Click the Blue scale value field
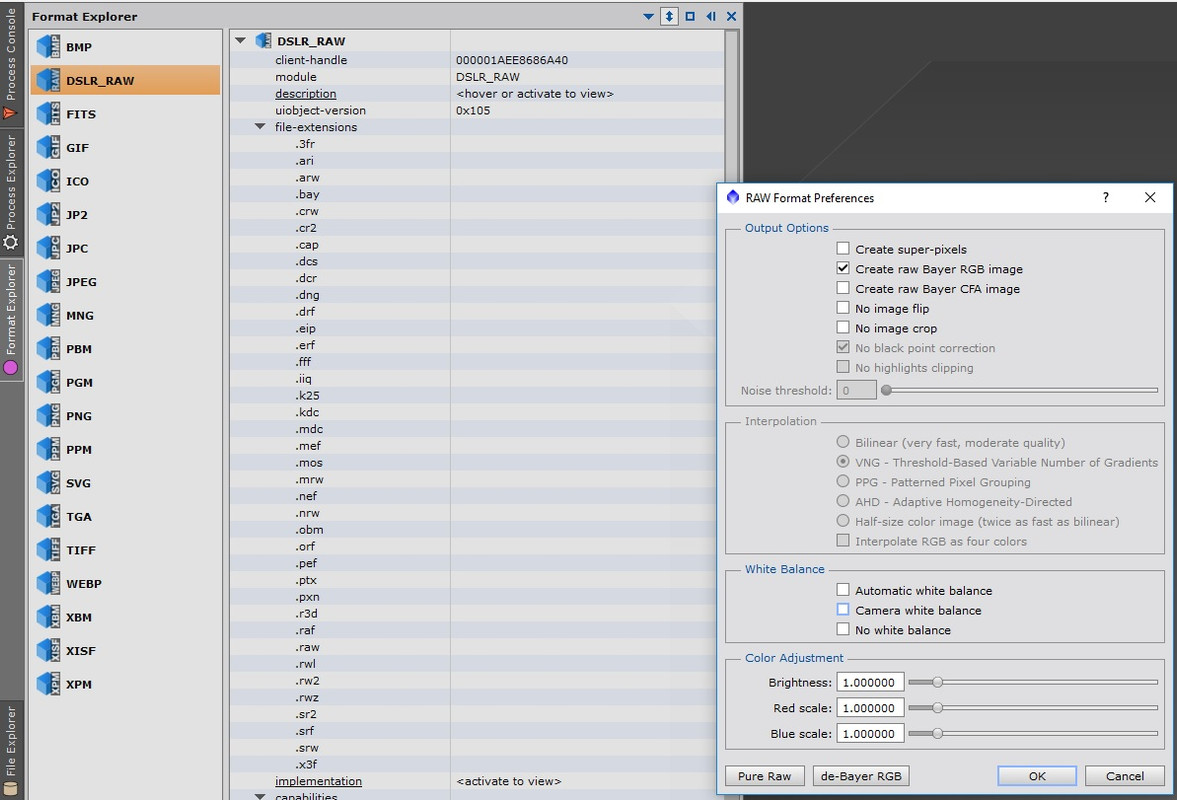Image resolution: width=1177 pixels, height=800 pixels. [x=870, y=733]
